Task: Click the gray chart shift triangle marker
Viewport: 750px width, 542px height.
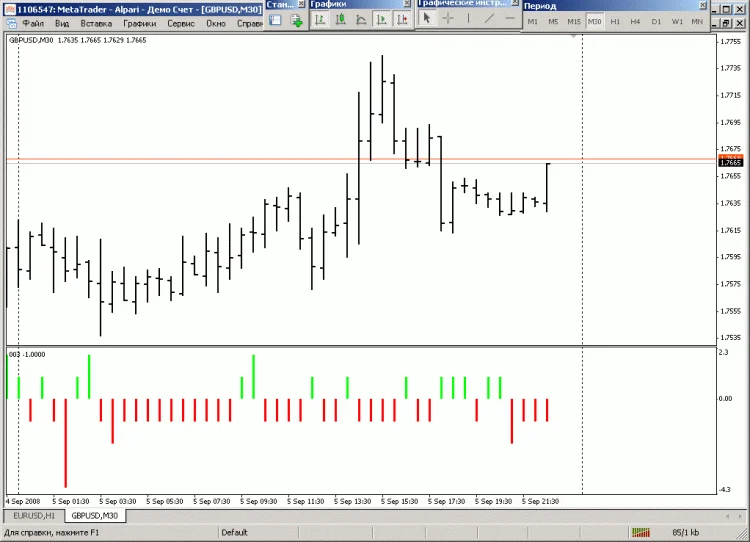Action: [x=574, y=36]
